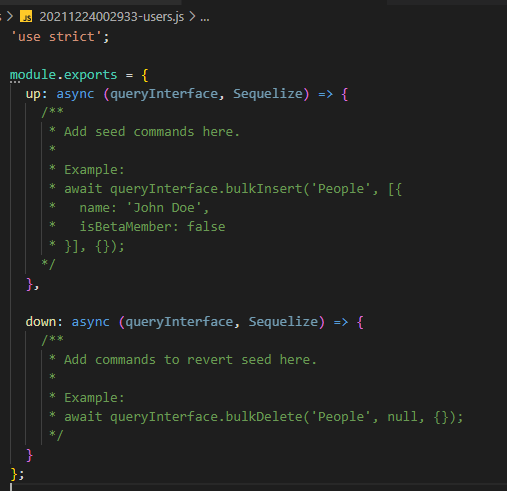This screenshot has width=507, height=491.
Task: Click the async keyword in up function
Action: point(75,94)
